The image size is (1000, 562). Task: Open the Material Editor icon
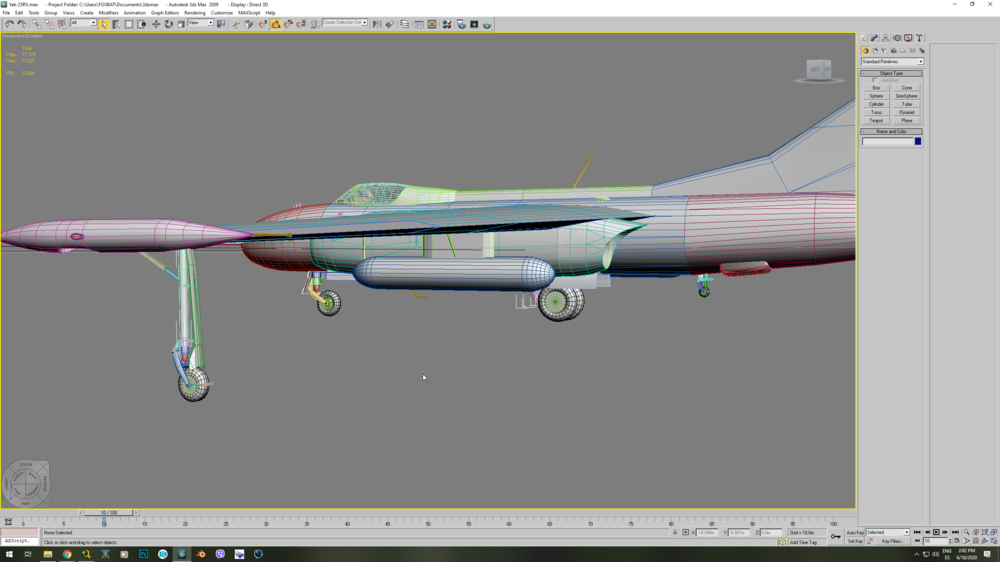click(446, 24)
